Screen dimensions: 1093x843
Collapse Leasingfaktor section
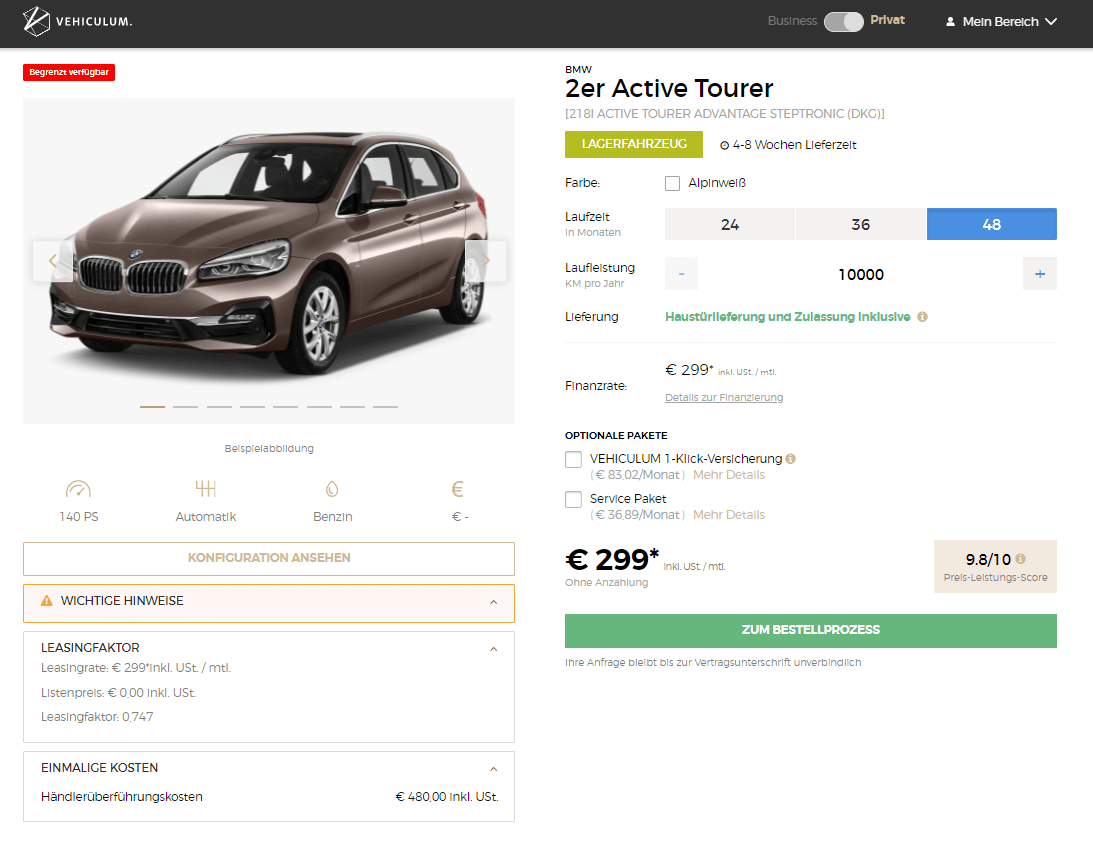pos(494,649)
